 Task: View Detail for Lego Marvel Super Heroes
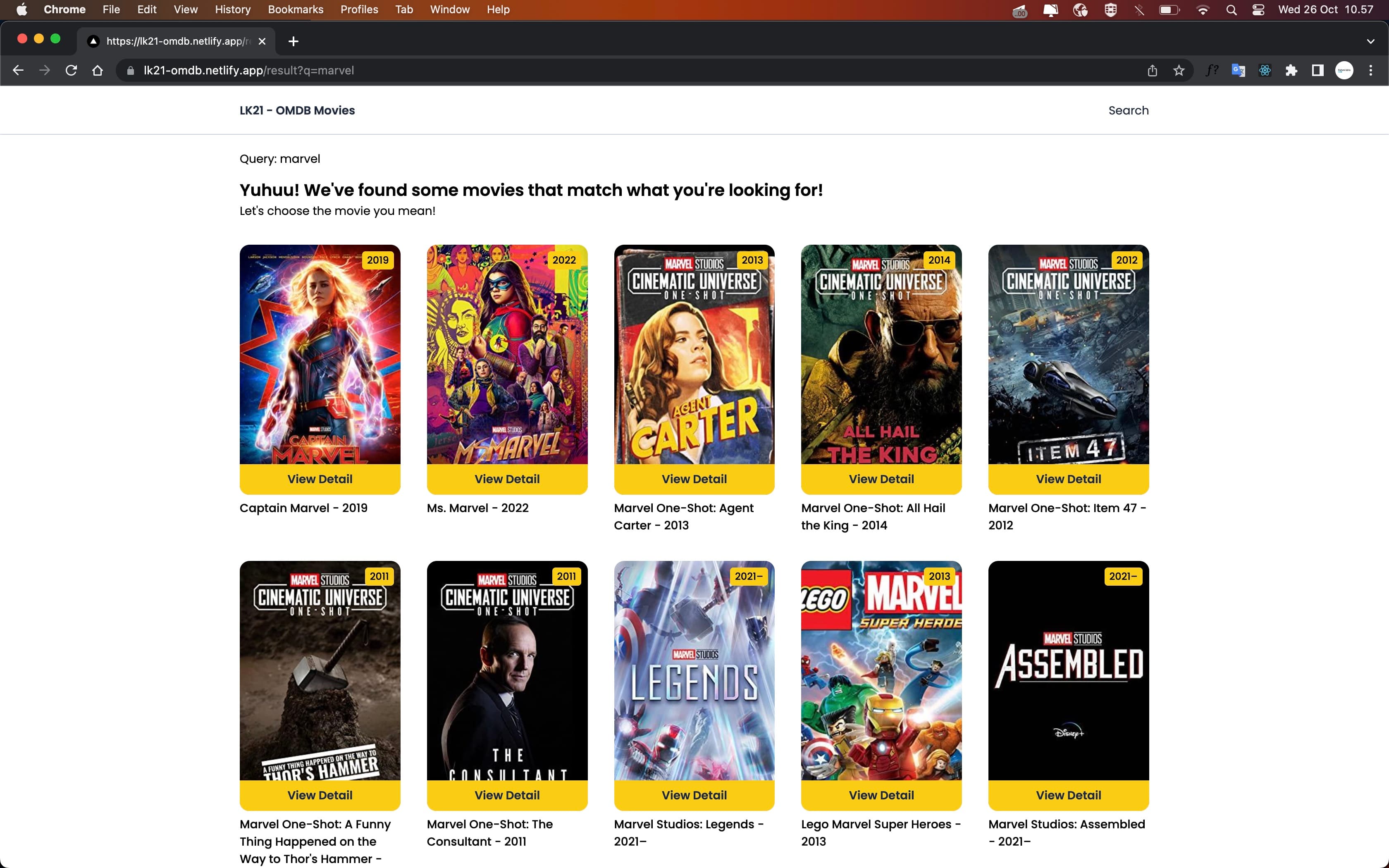point(881,795)
